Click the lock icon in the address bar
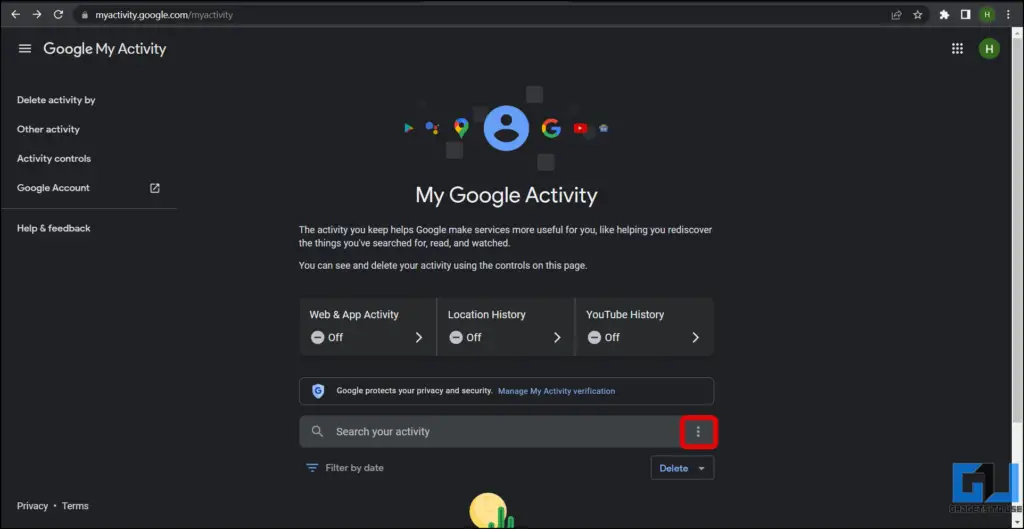 [x=84, y=15]
